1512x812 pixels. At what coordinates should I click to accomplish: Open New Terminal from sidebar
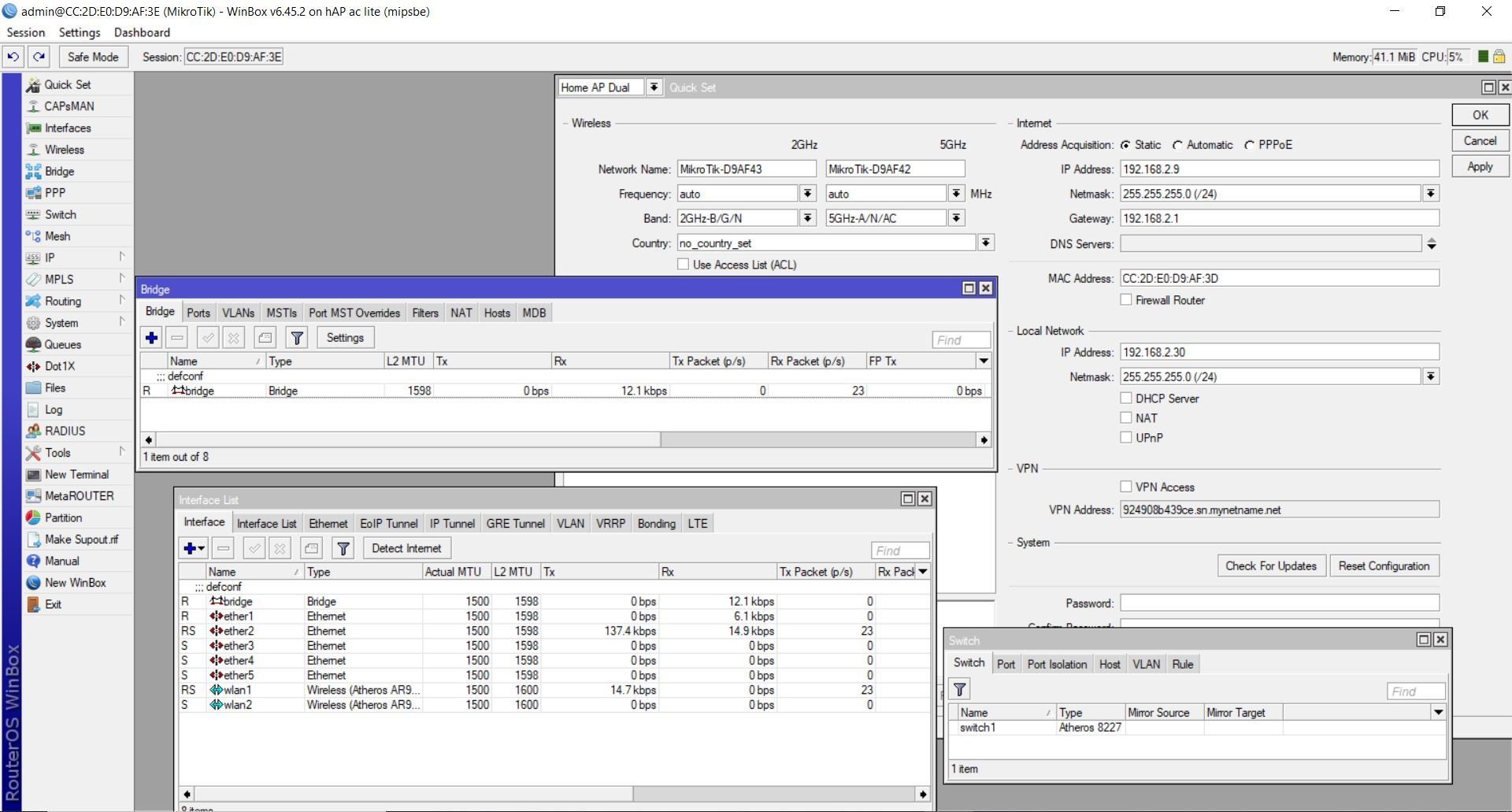[76, 474]
